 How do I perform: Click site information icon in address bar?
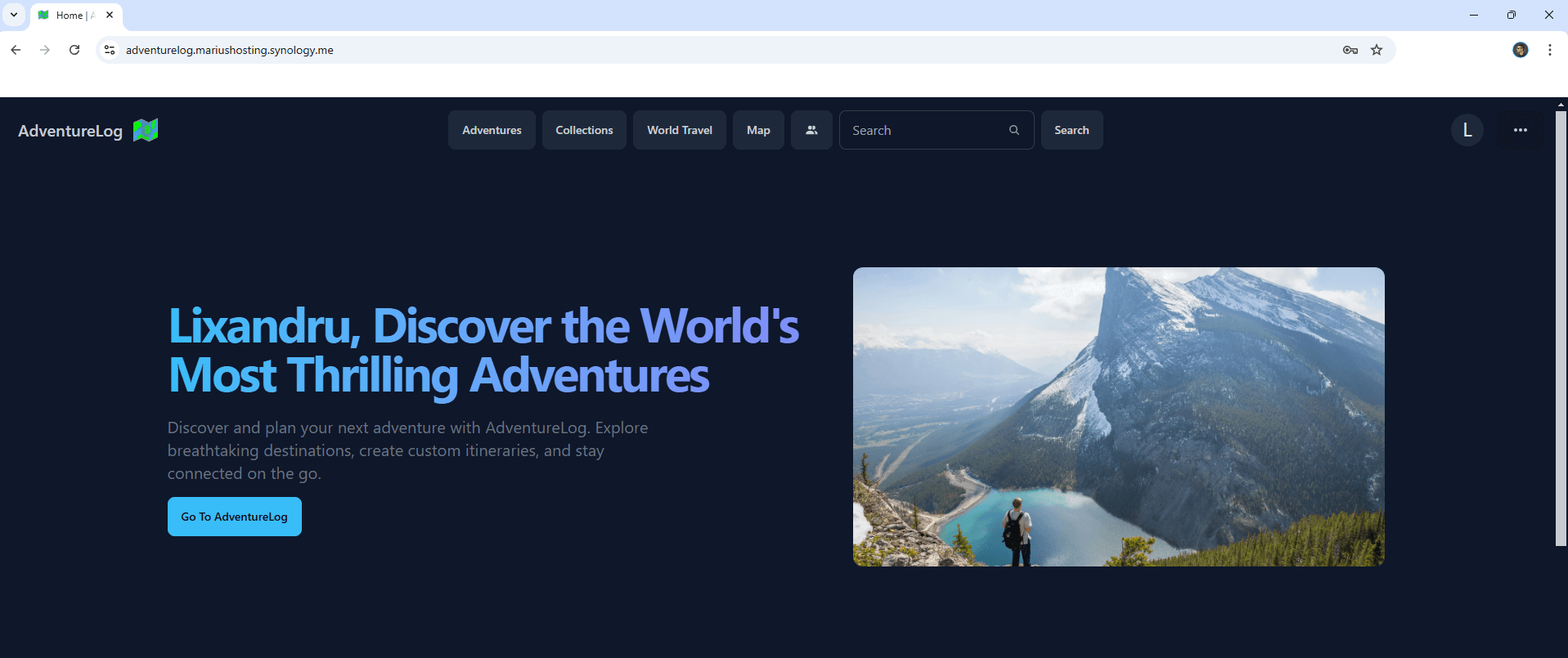pos(110,50)
